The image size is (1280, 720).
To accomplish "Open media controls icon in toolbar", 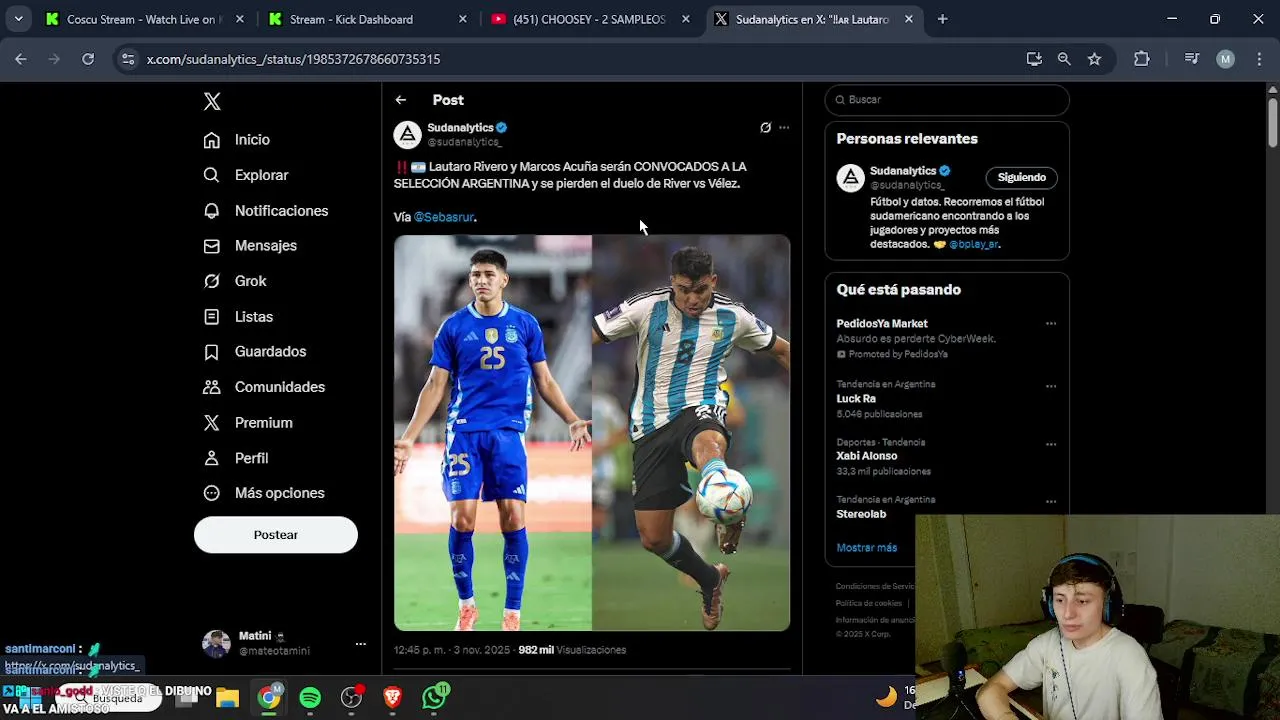I will (1191, 59).
